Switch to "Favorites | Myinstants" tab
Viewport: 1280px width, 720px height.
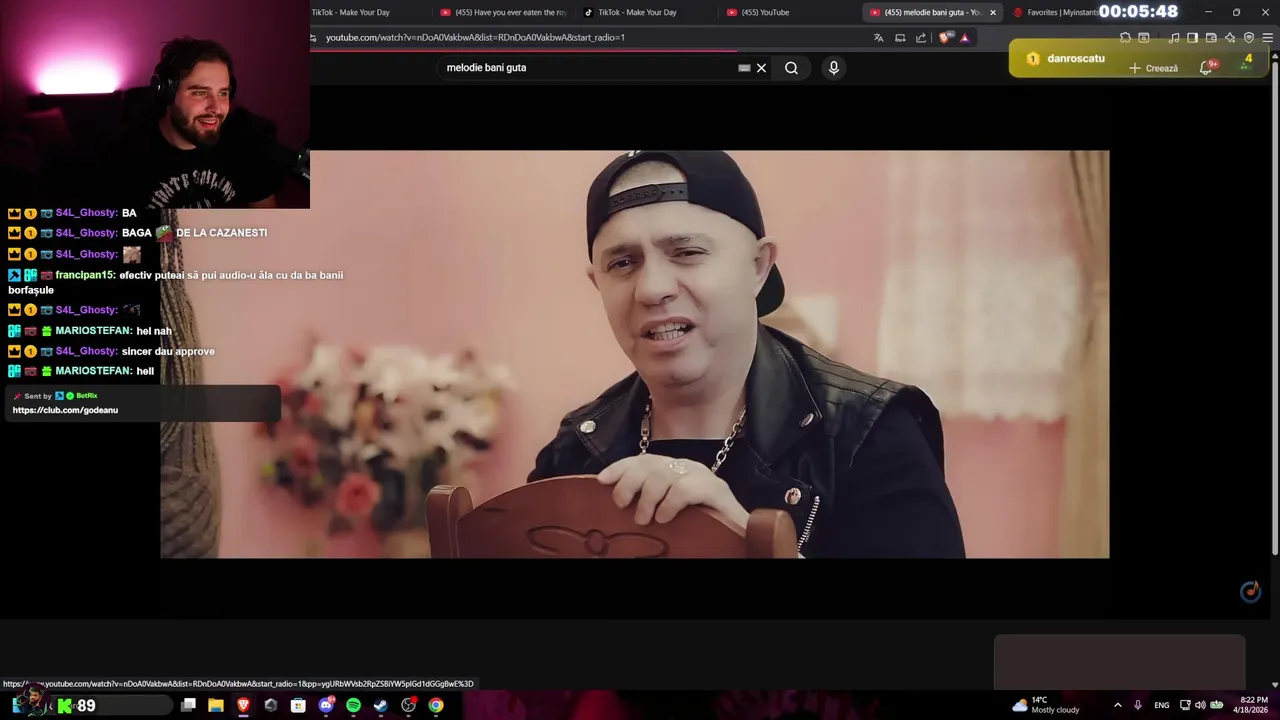(x=1052, y=12)
